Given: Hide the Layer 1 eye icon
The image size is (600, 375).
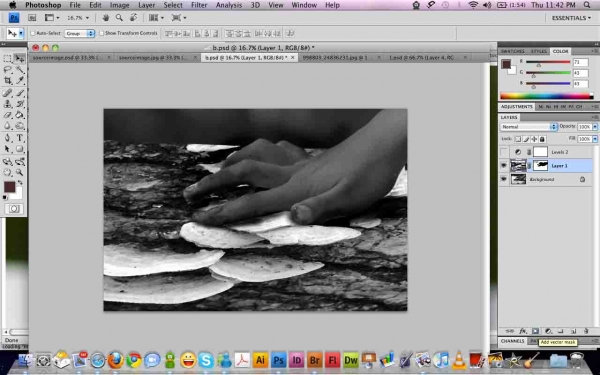Looking at the screenshot, I should pyautogui.click(x=504, y=166).
